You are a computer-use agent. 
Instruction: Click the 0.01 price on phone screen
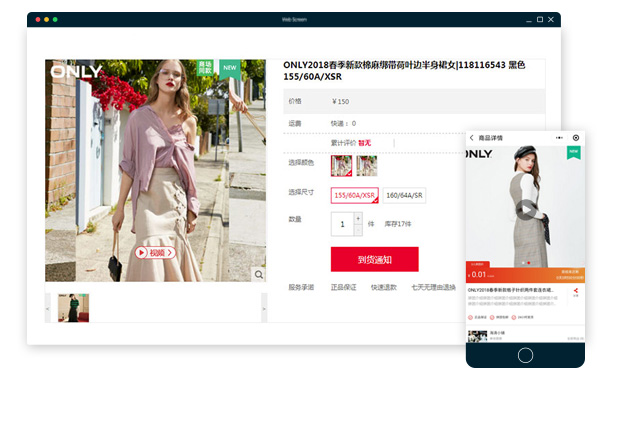478,274
